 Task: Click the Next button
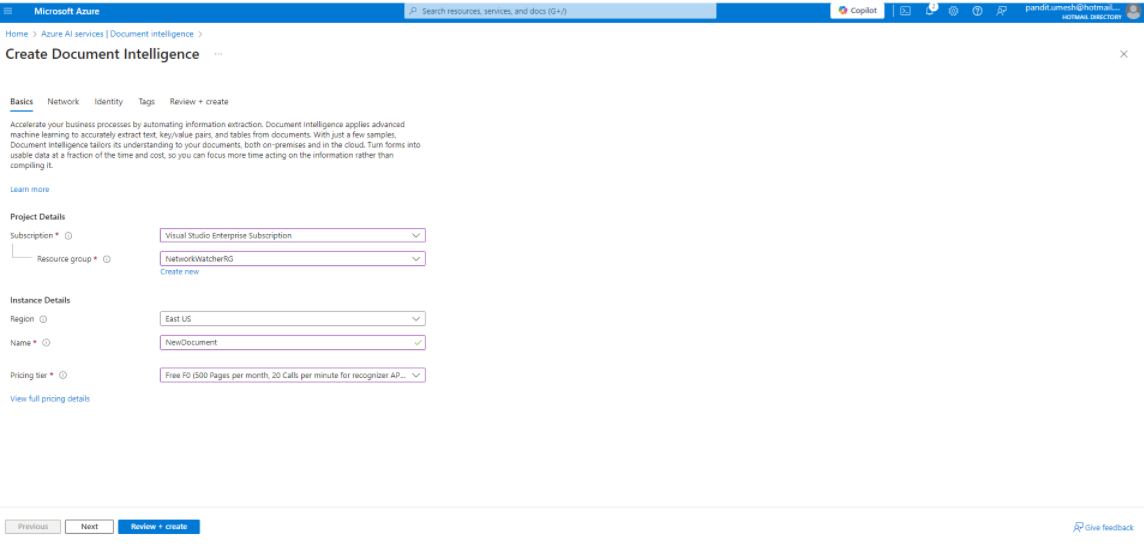coord(90,527)
